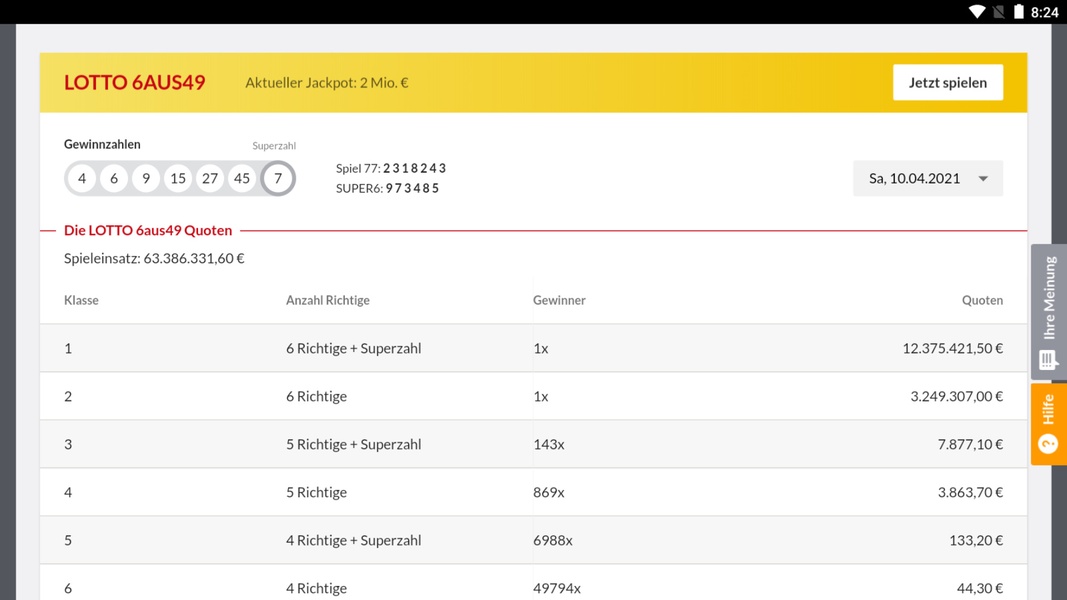Click the 6 Richtige + Superzahl row

click(534, 348)
